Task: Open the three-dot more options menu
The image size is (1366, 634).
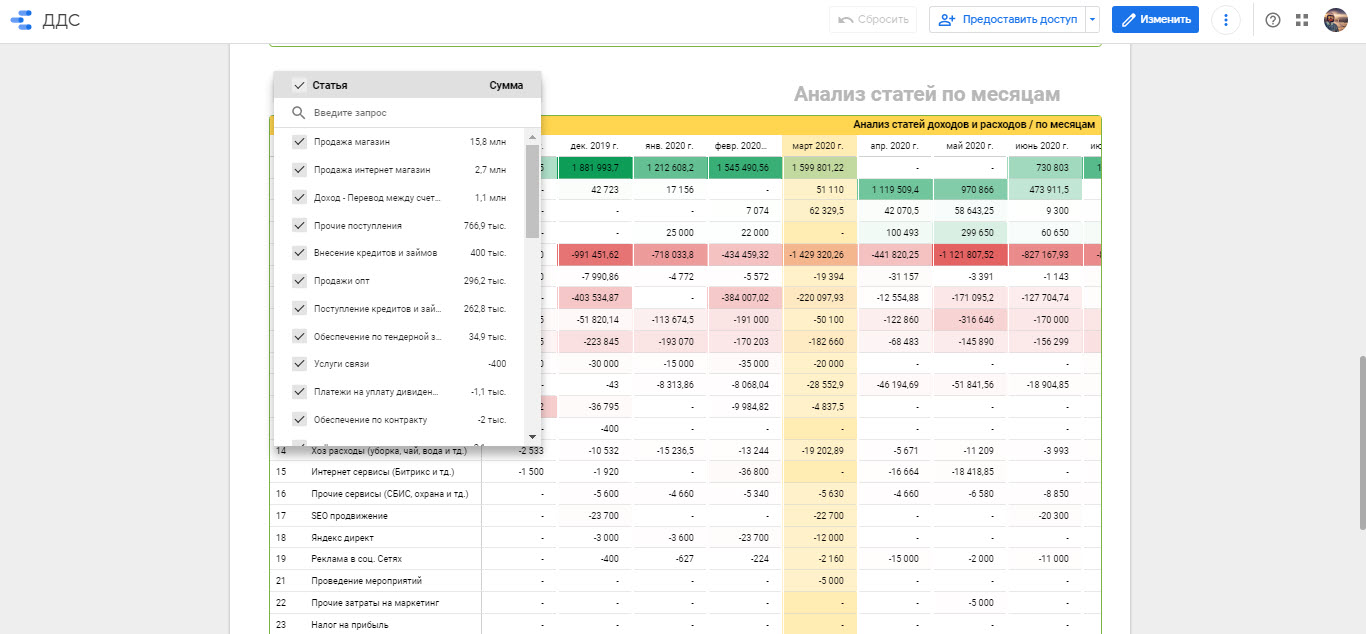Action: coord(1225,20)
